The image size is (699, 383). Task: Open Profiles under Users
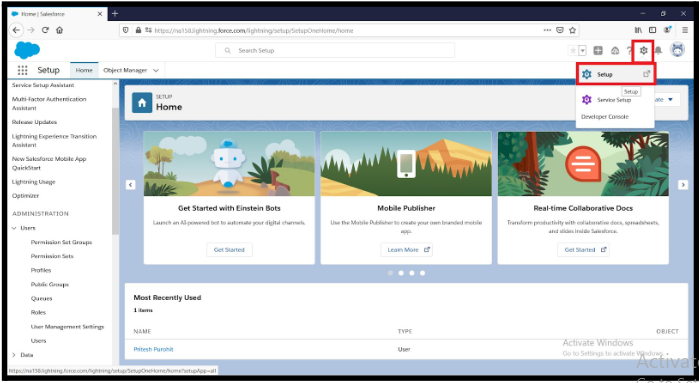(x=41, y=270)
